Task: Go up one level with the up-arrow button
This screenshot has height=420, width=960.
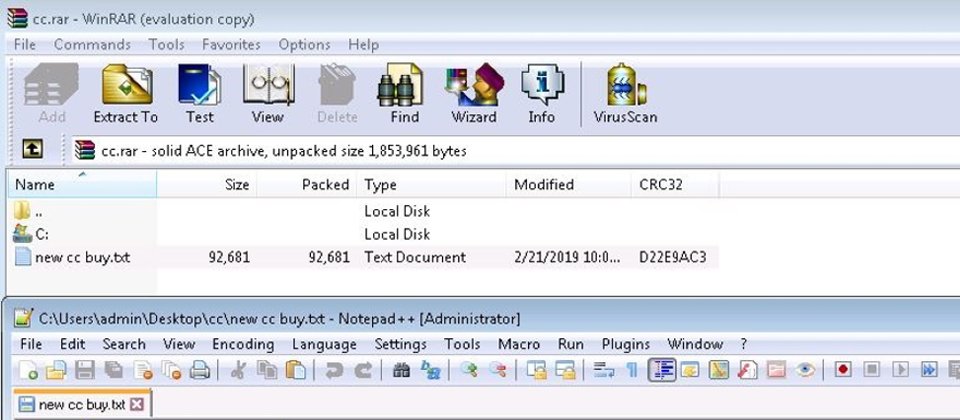Action: pyautogui.click(x=32, y=149)
